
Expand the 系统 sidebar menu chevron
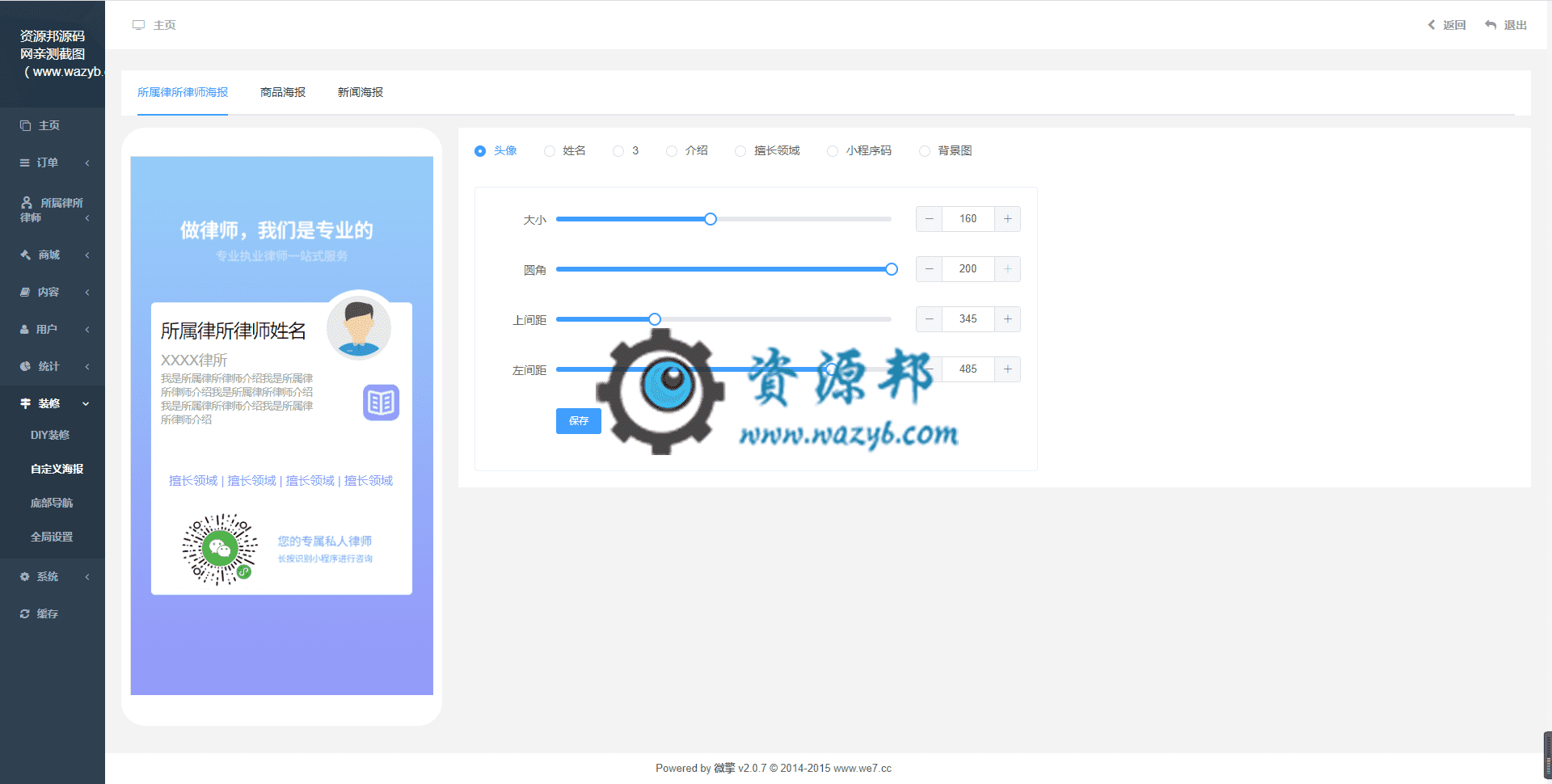coord(87,577)
